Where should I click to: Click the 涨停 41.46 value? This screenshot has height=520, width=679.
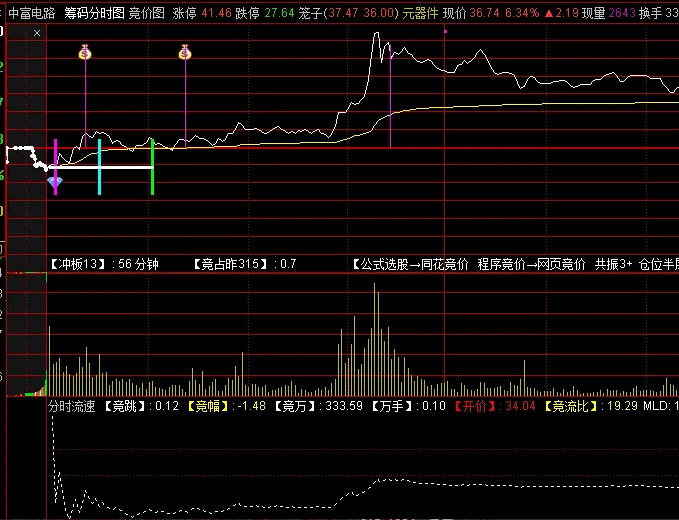[202, 13]
